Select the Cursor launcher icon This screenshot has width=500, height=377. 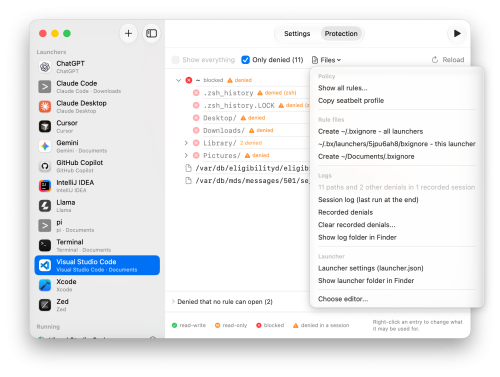coord(45,126)
